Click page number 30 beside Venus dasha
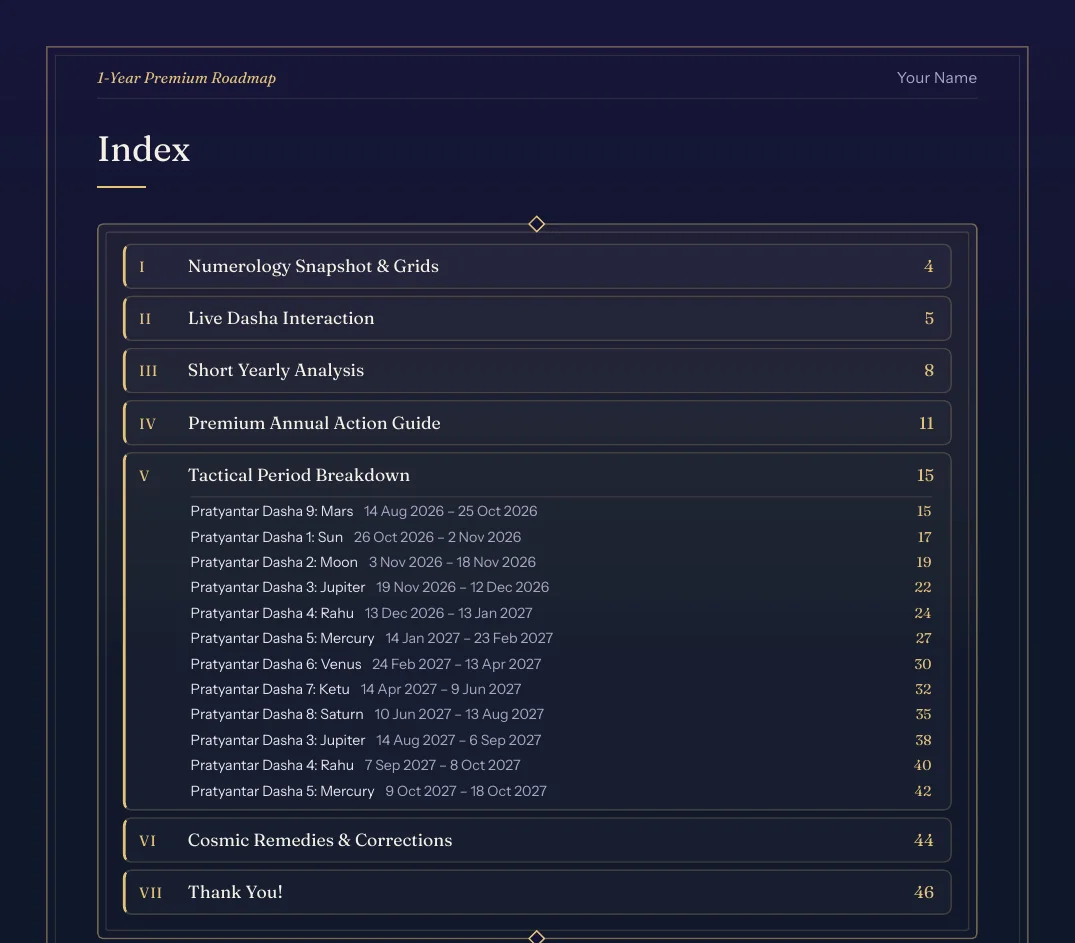The height and width of the screenshot is (943, 1075). [x=923, y=664]
